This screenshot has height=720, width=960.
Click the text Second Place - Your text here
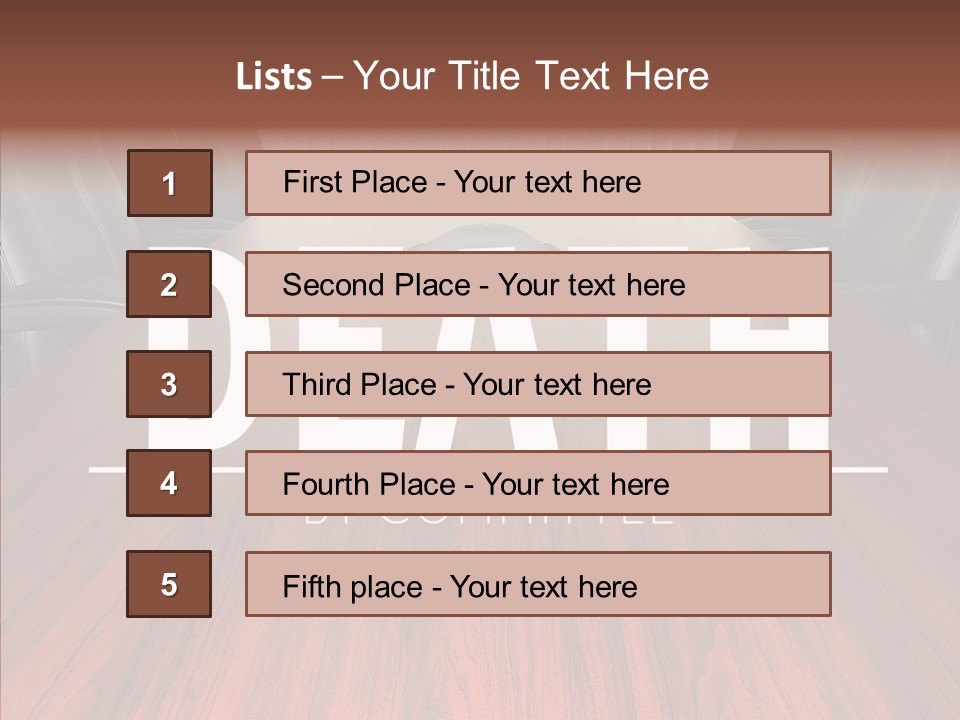pyautogui.click(x=484, y=285)
